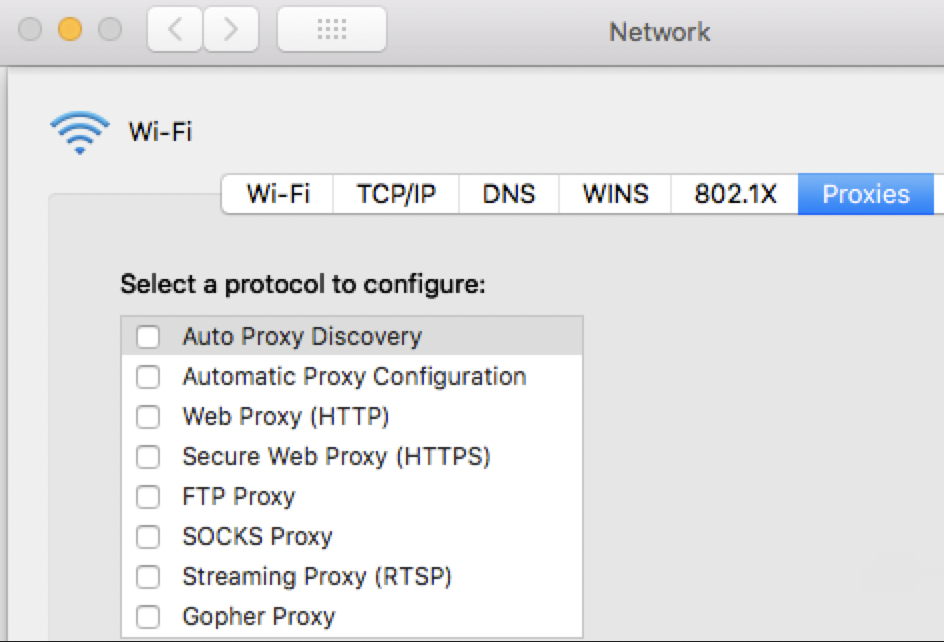Image resolution: width=944 pixels, height=642 pixels.
Task: Turn on the SOCKS Proxy option
Action: 148,537
